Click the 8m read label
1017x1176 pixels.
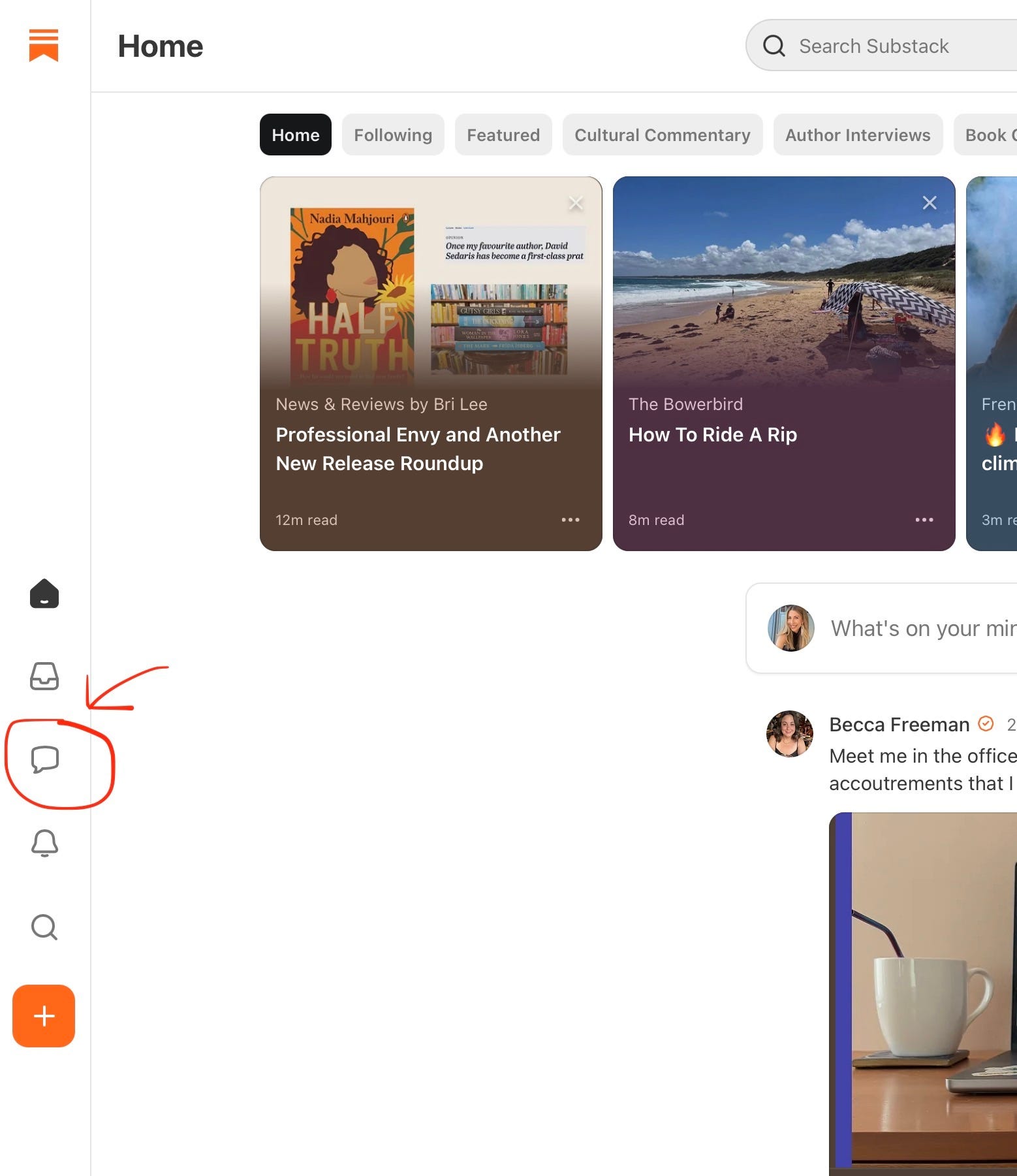point(656,520)
